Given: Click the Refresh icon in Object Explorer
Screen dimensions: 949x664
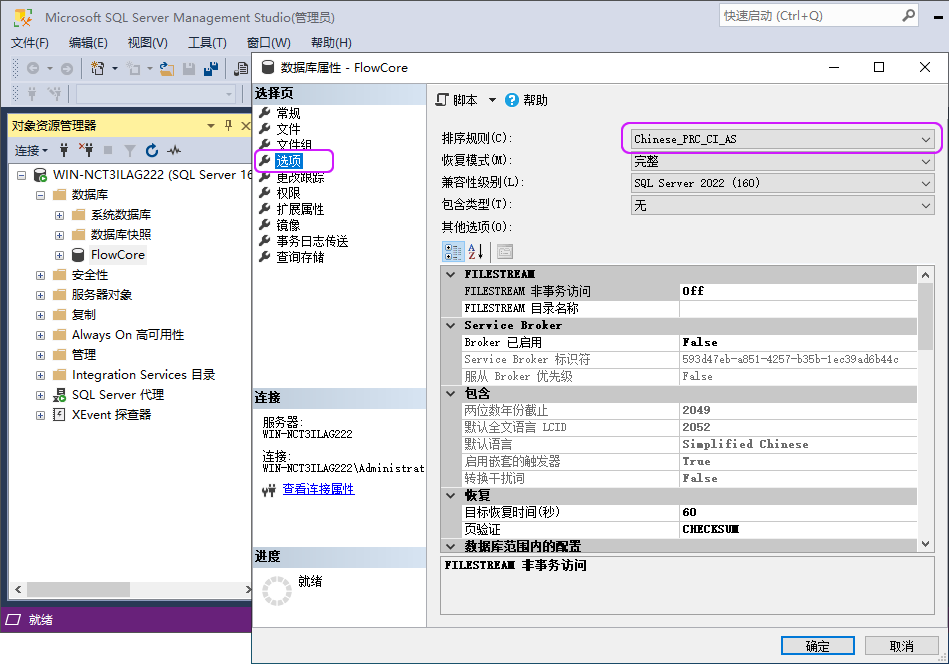Looking at the screenshot, I should 152,151.
